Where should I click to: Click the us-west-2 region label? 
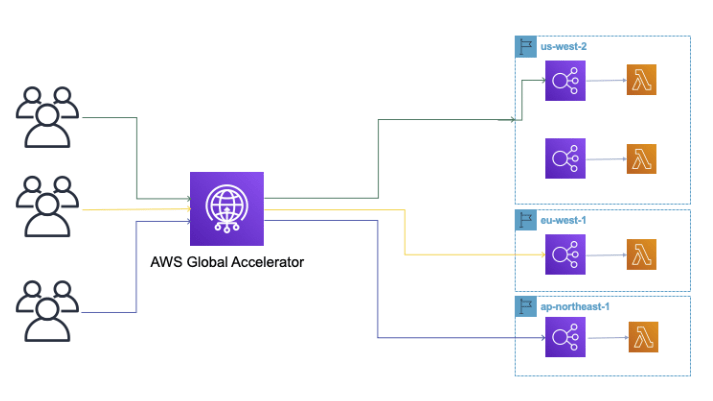563,46
